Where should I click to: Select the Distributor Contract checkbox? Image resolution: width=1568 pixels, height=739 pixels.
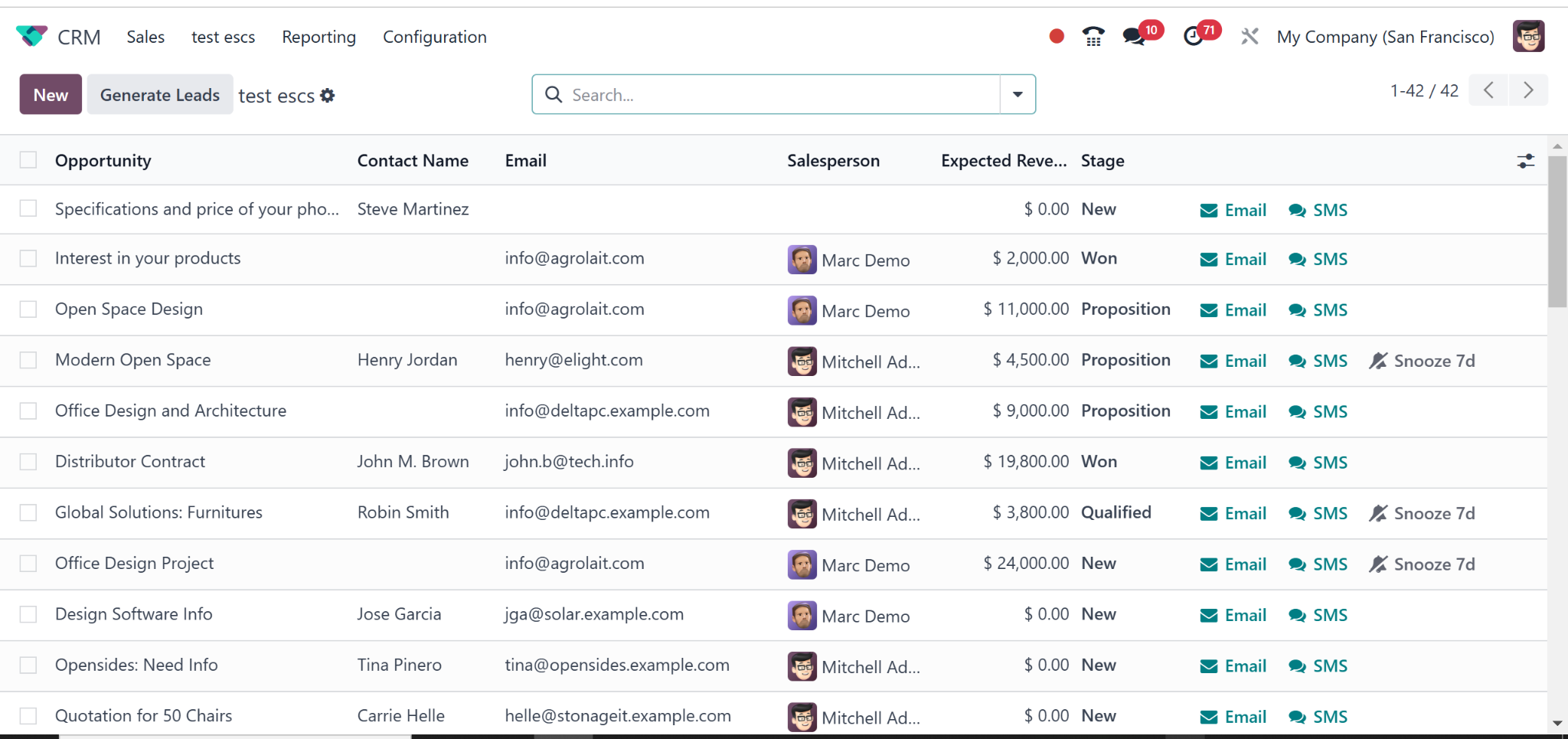28,462
